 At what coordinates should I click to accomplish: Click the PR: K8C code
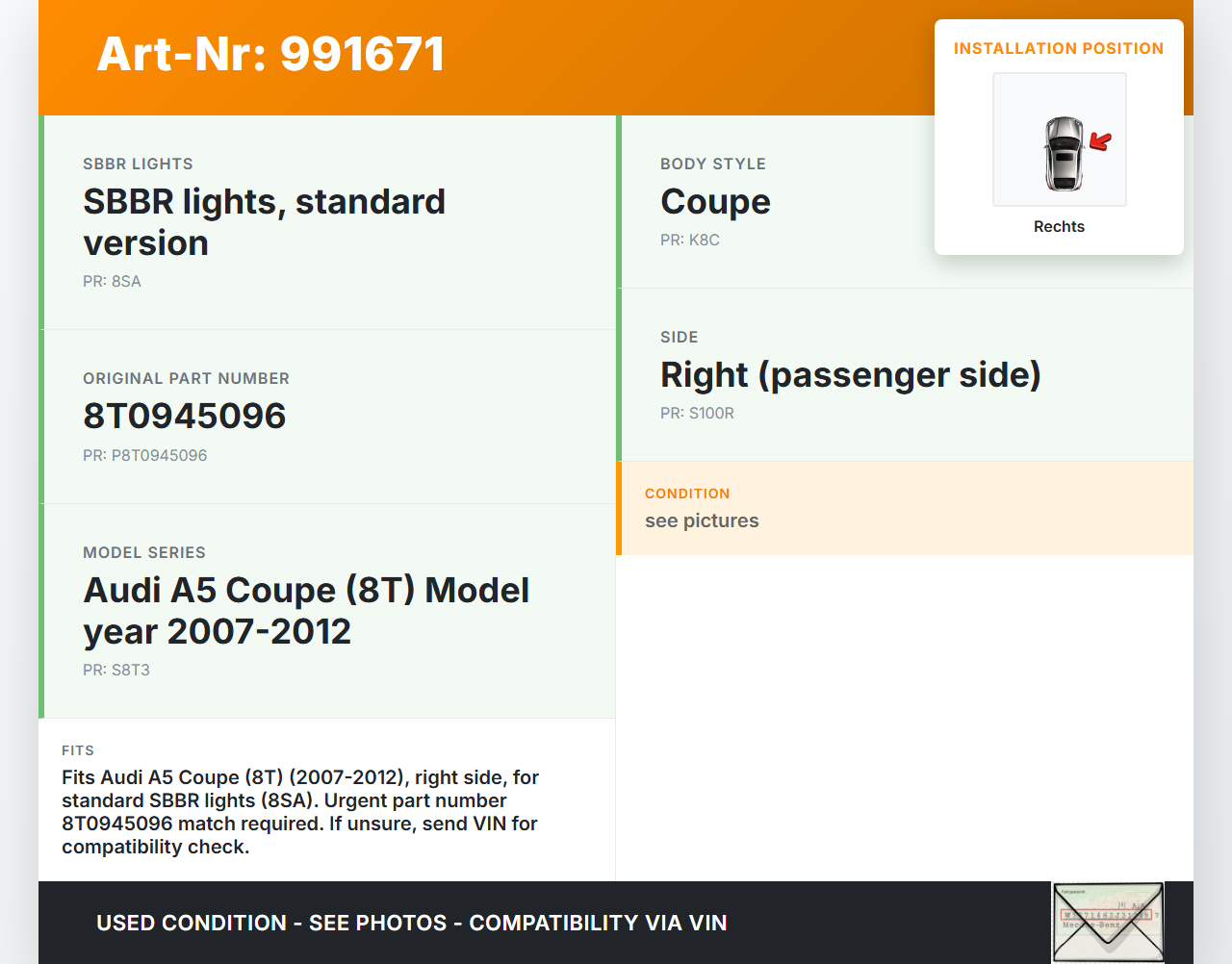click(689, 240)
